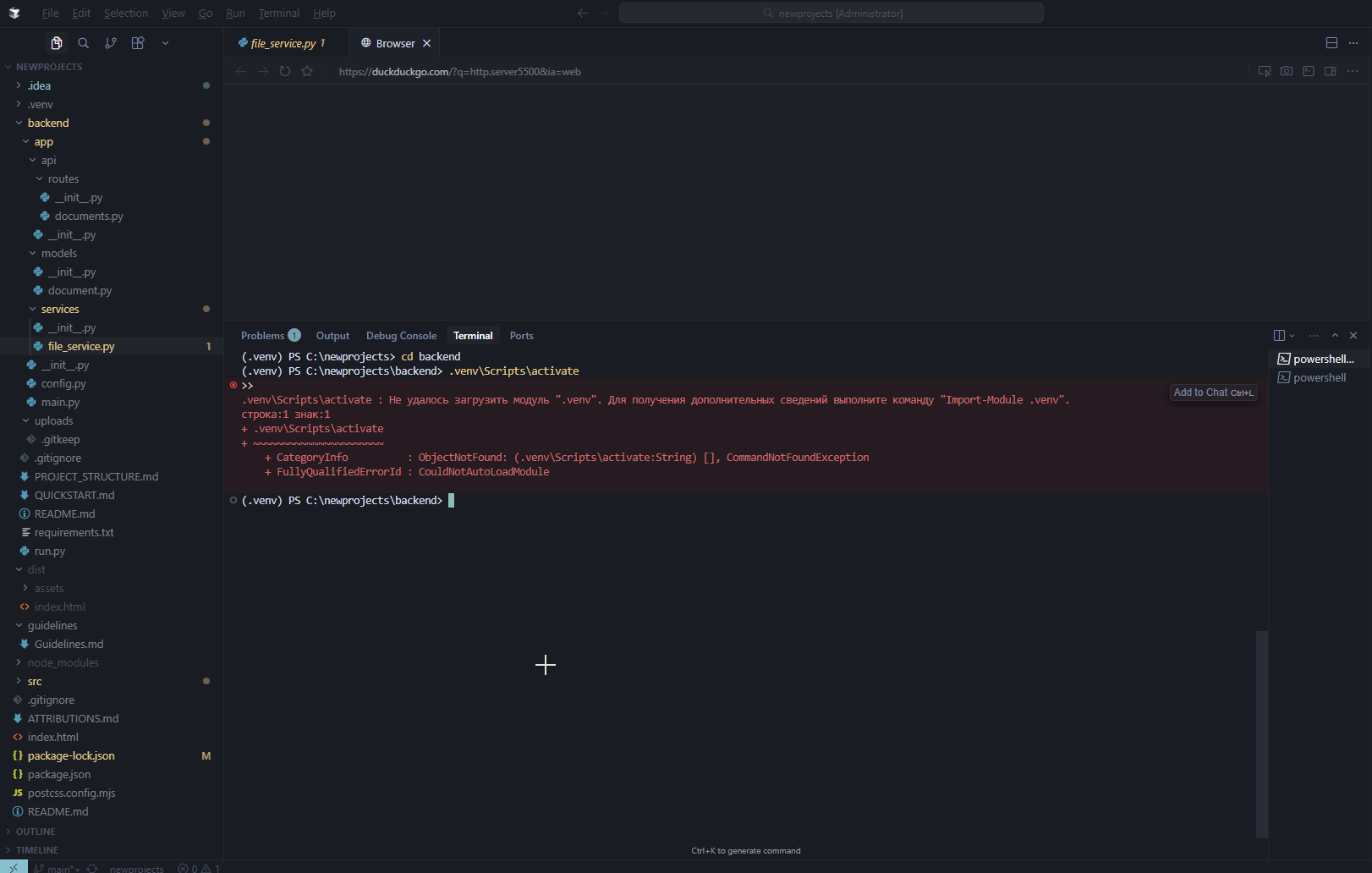Click the newprojects command center search box

831,13
